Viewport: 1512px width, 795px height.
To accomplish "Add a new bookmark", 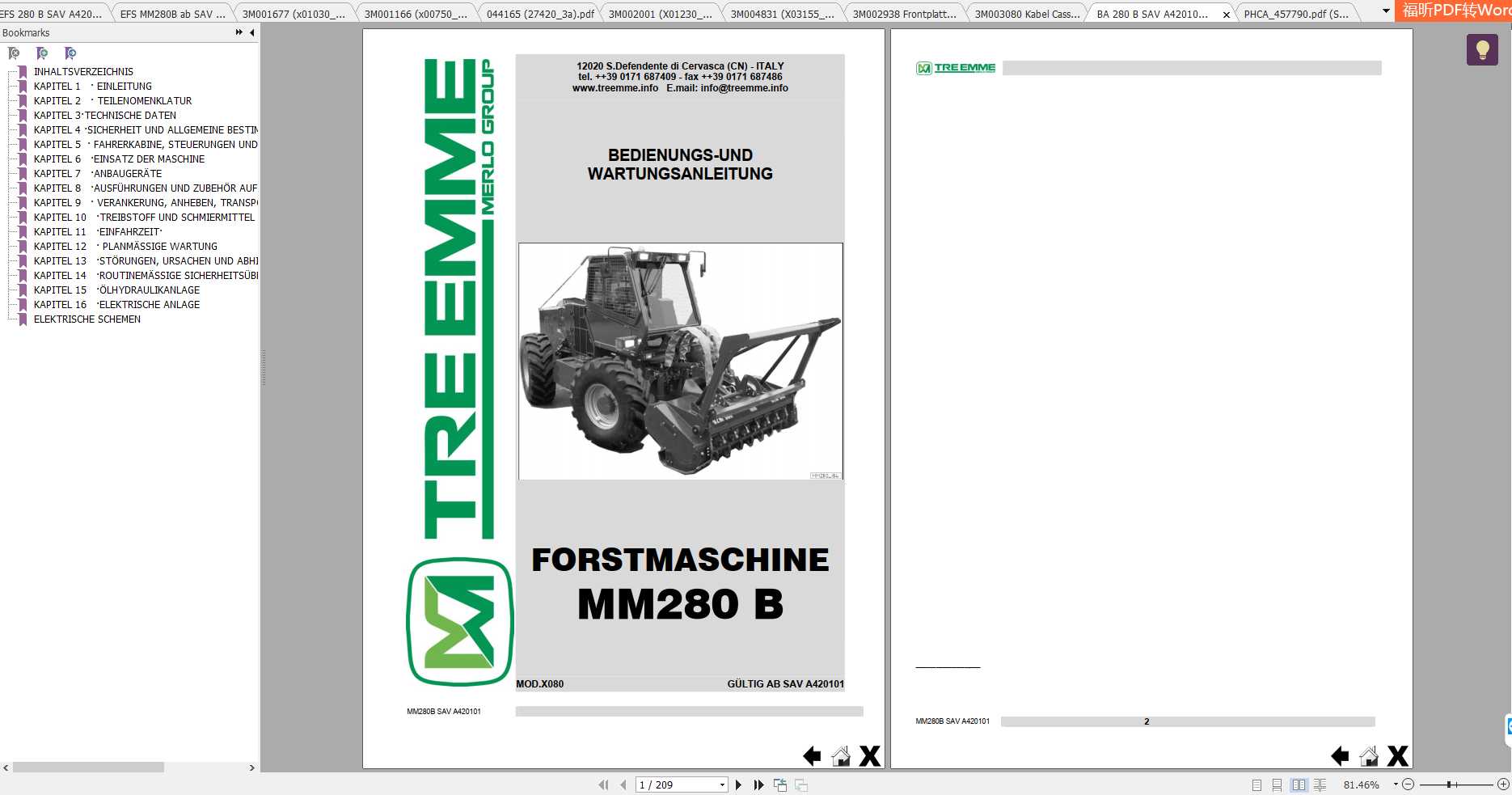I will [42, 53].
